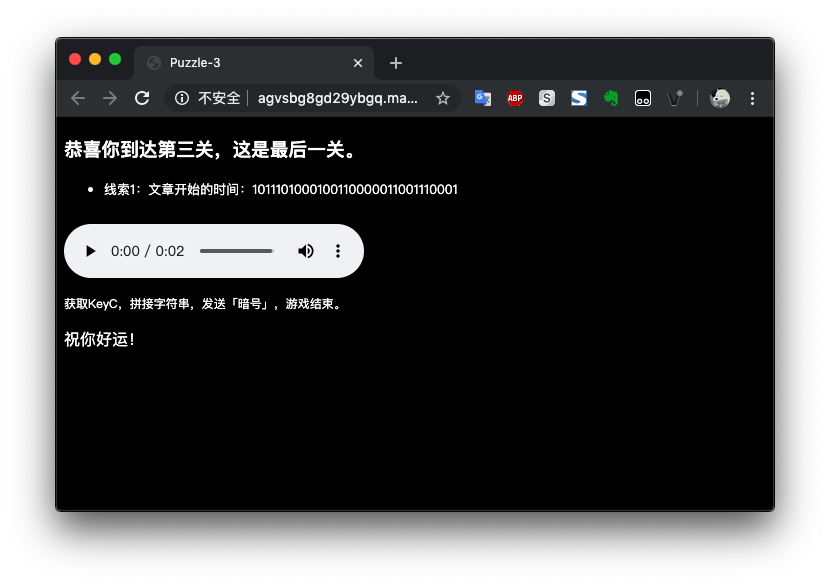This screenshot has height=585, width=830.
Task: Close the Puzzle-3 tab
Action: [x=358, y=63]
